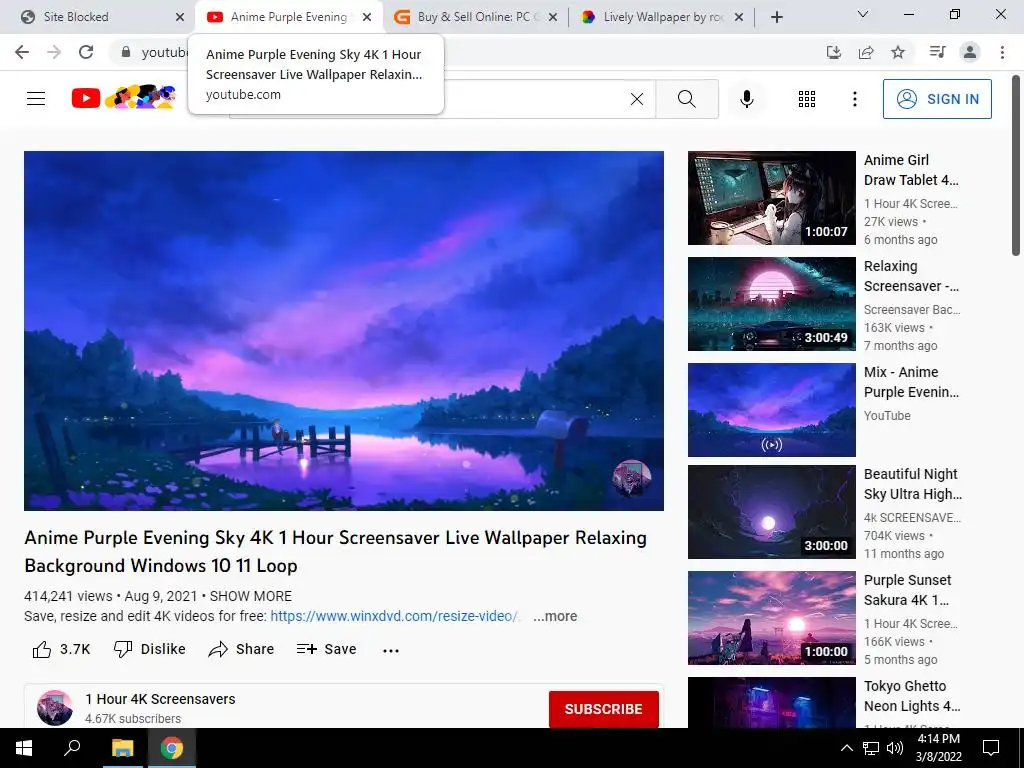The image size is (1024, 768).
Task: Click Beautiful Night Sky Ultra High title
Action: pyautogui.click(x=912, y=484)
